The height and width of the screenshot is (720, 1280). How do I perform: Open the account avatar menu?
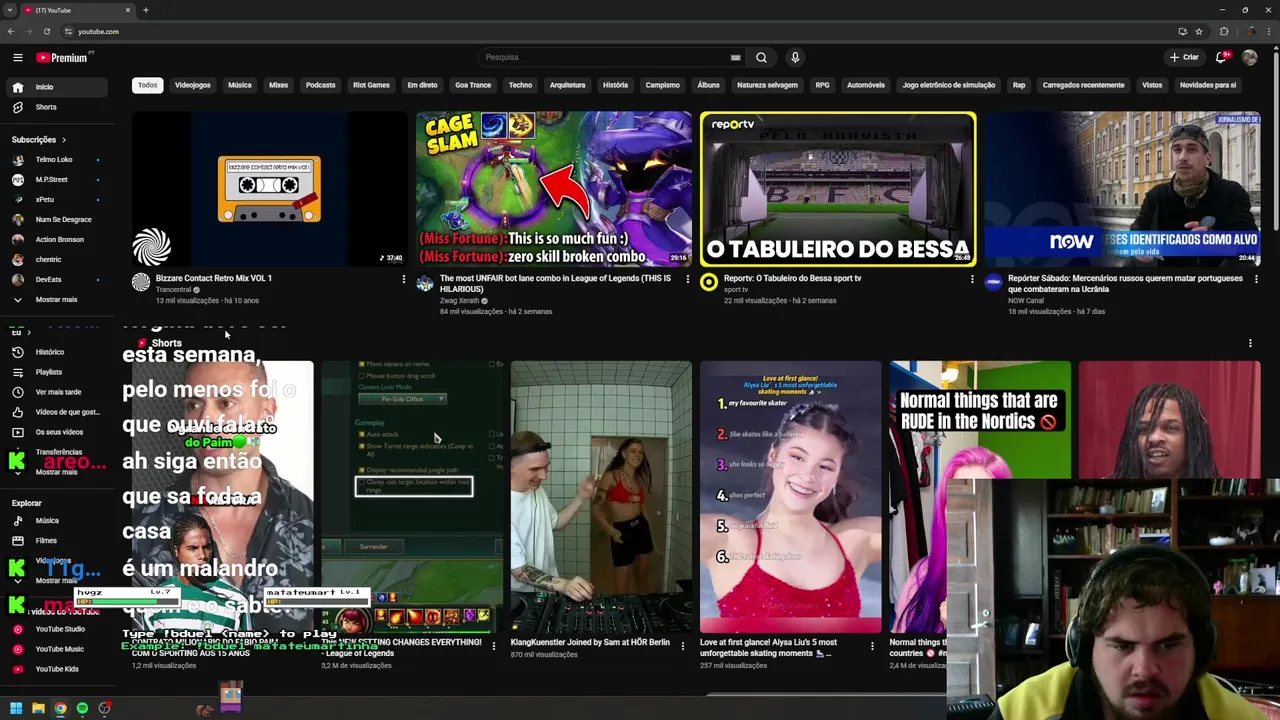click(x=1249, y=57)
